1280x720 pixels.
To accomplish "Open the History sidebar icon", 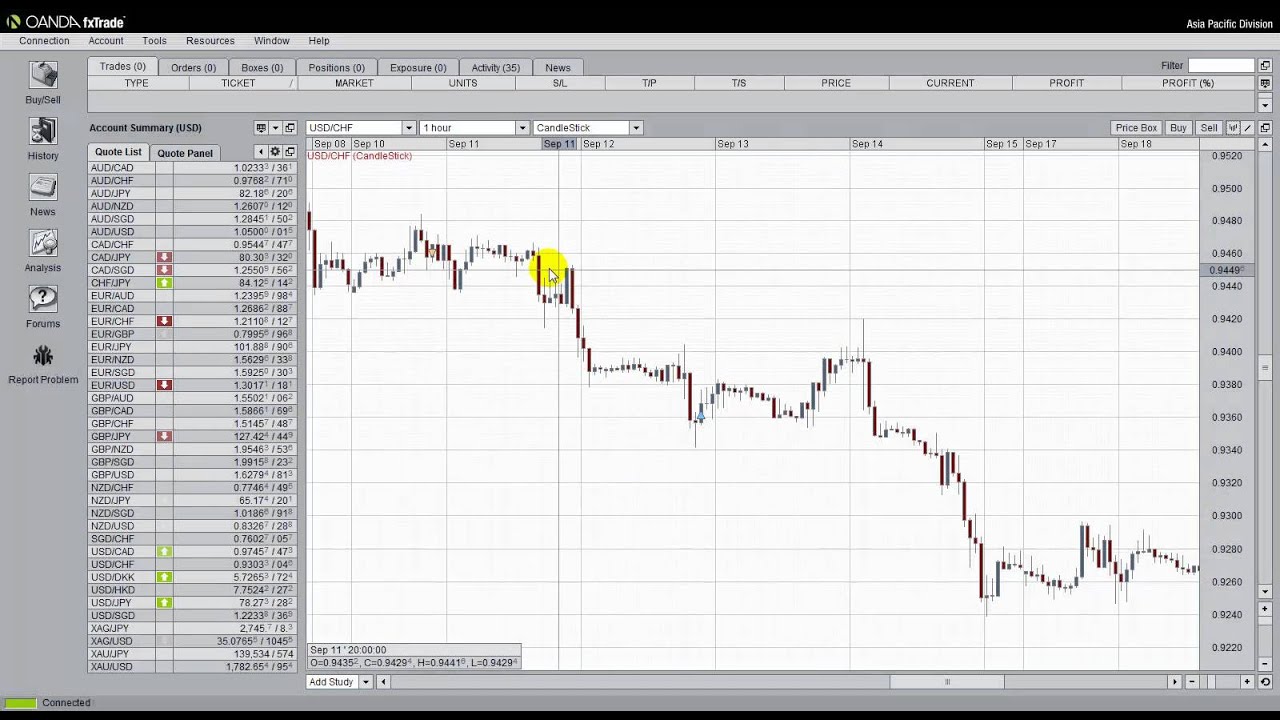I will pos(43,131).
